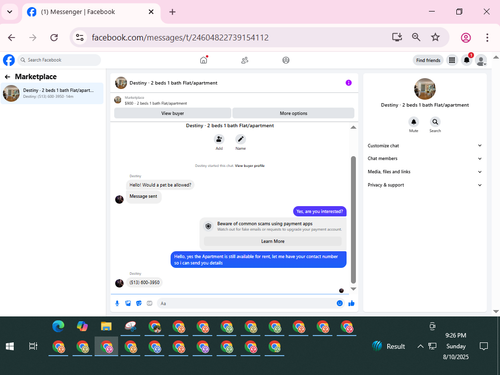Screen dimensions: 500x375
Task: Open Copilot from the taskbar
Action: (82, 326)
